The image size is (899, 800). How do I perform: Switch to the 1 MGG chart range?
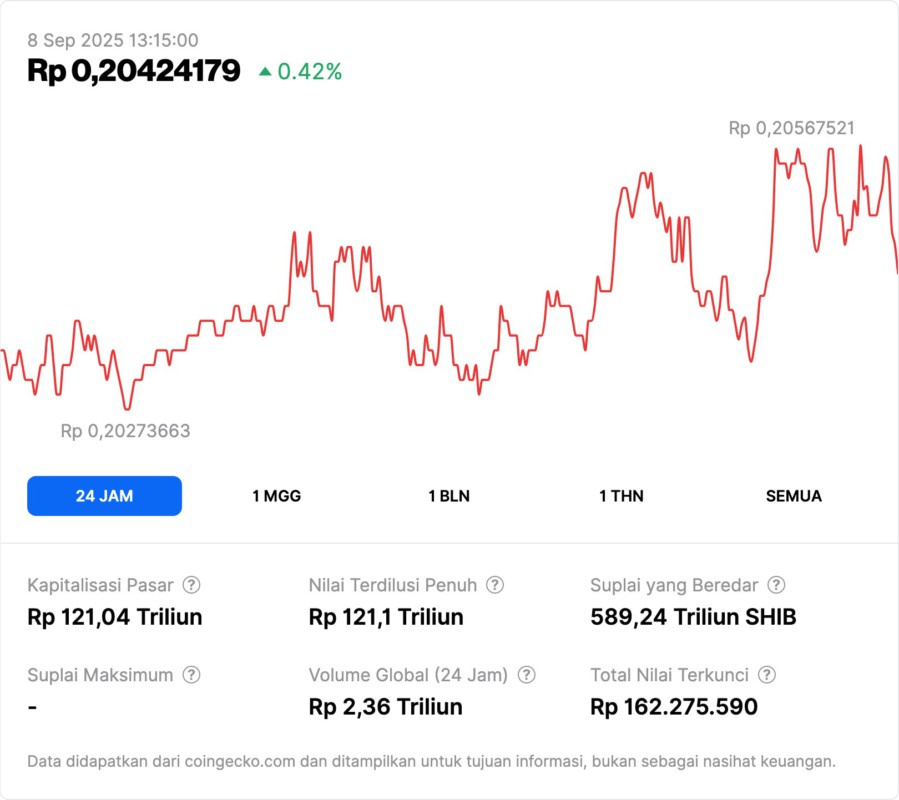tap(276, 496)
